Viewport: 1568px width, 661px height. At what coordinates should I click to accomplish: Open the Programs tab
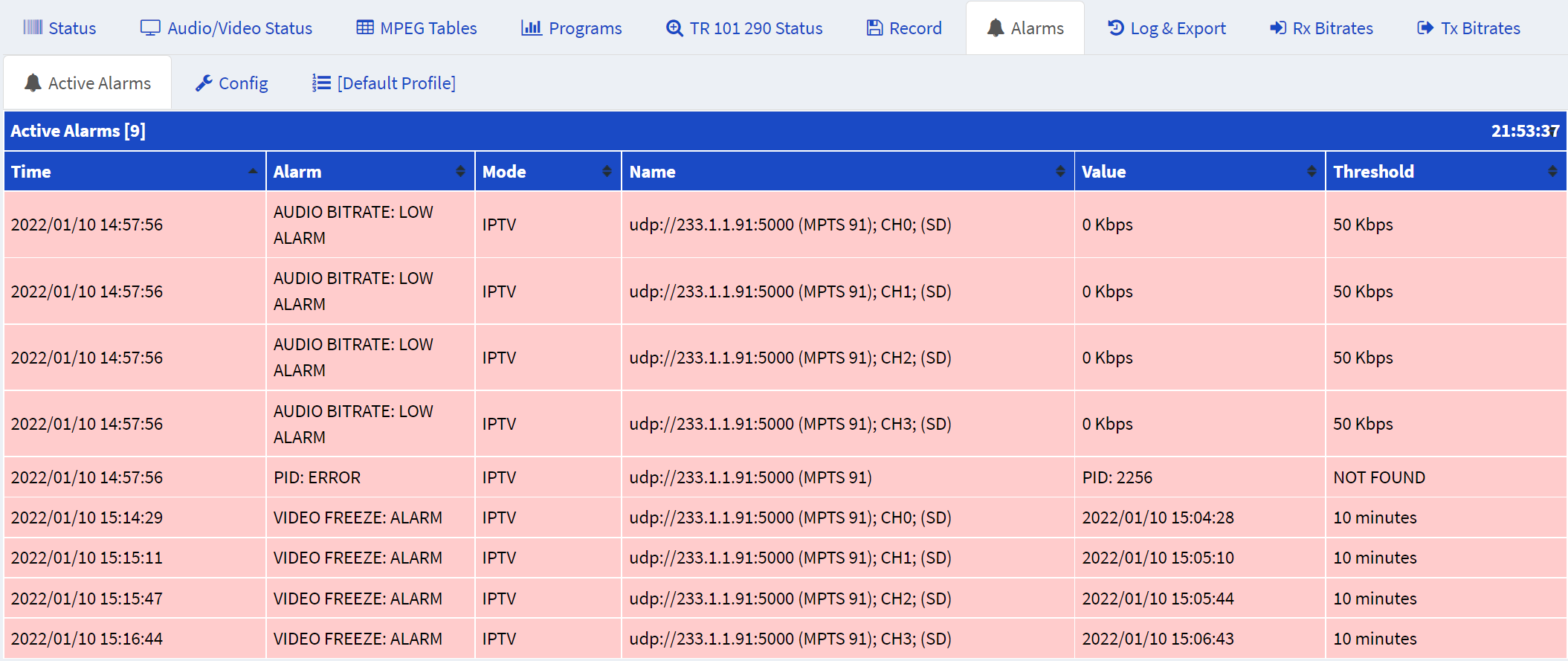click(572, 28)
